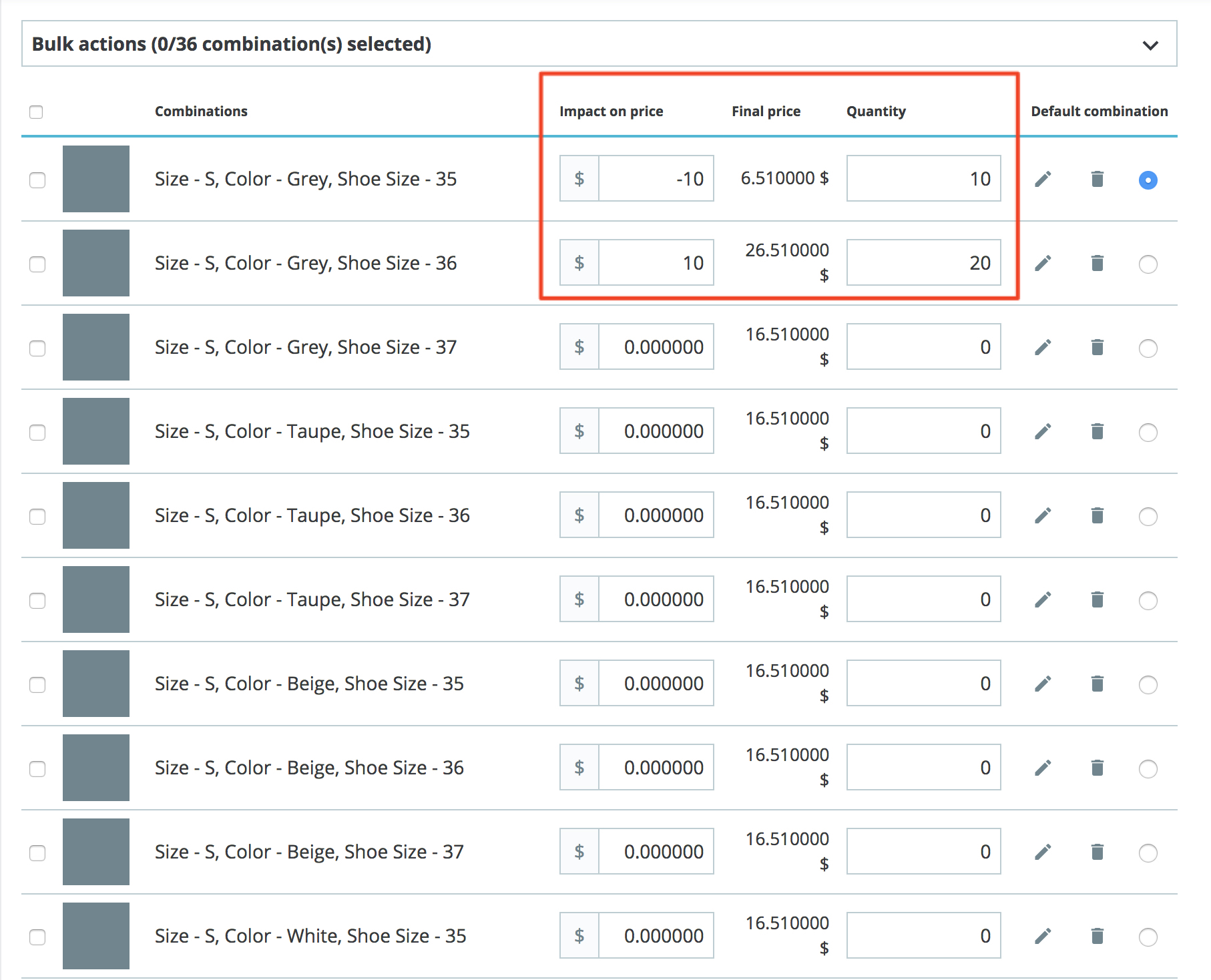Open the Grey Shoe Size 35 image thumbnail
1211x980 pixels.
click(x=96, y=179)
